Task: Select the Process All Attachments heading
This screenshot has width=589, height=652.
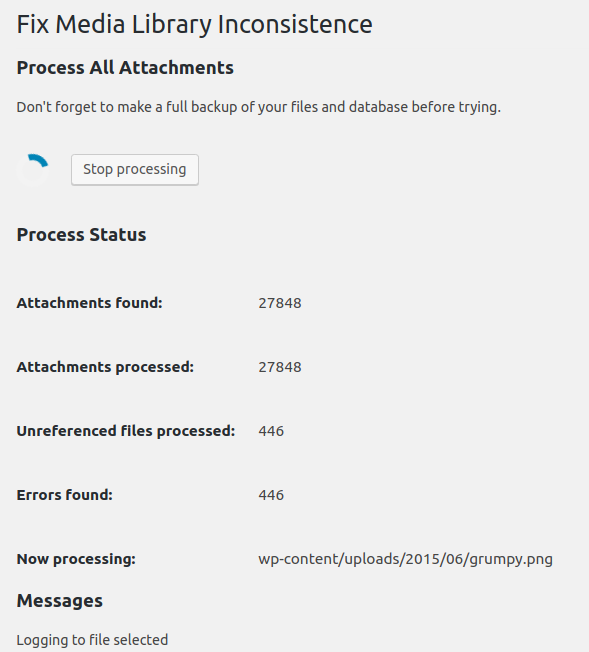Action: coord(125,68)
